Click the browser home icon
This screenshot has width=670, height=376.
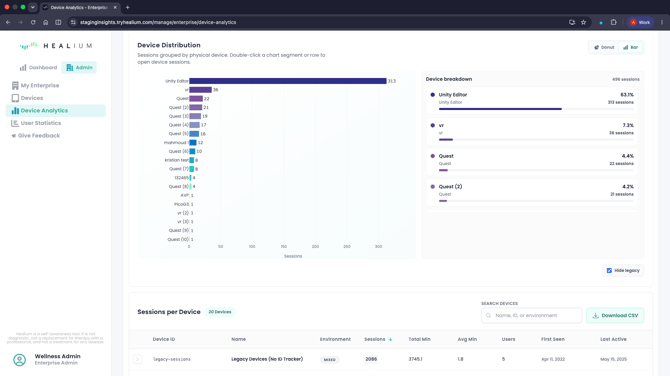pos(46,22)
